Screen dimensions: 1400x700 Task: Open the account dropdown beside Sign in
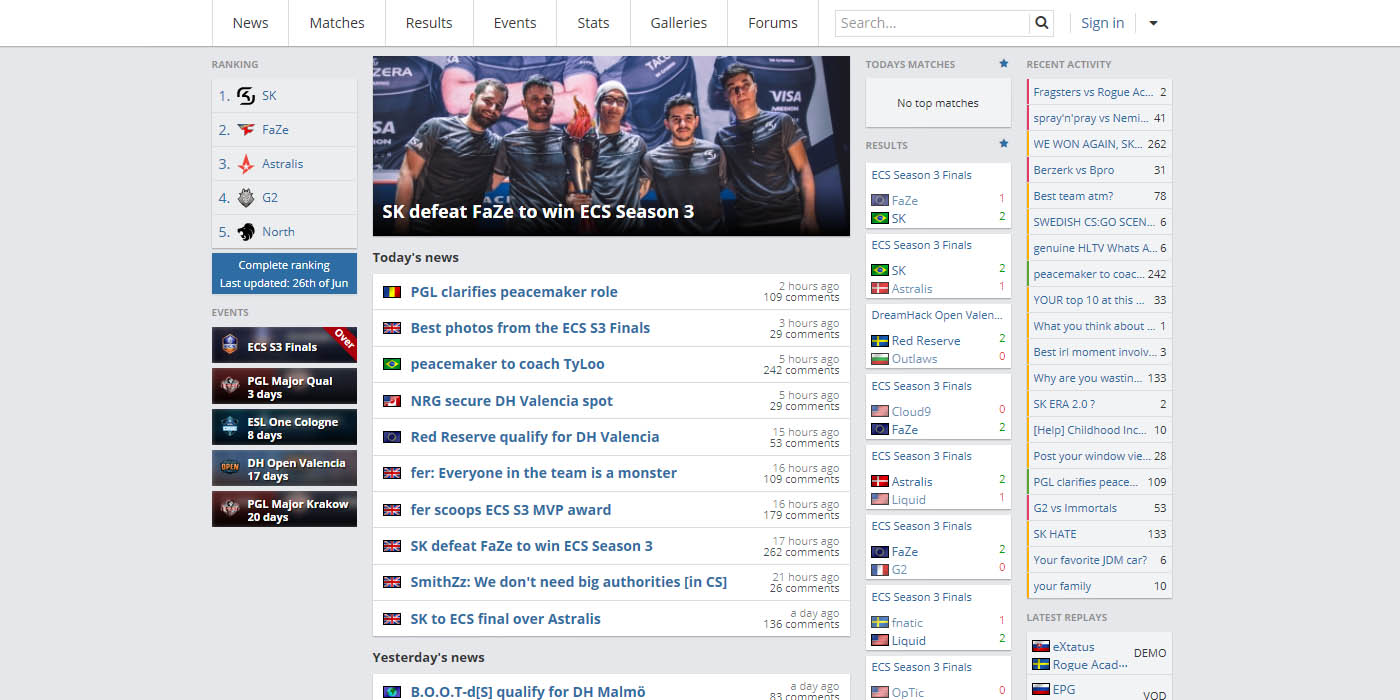[1152, 22]
